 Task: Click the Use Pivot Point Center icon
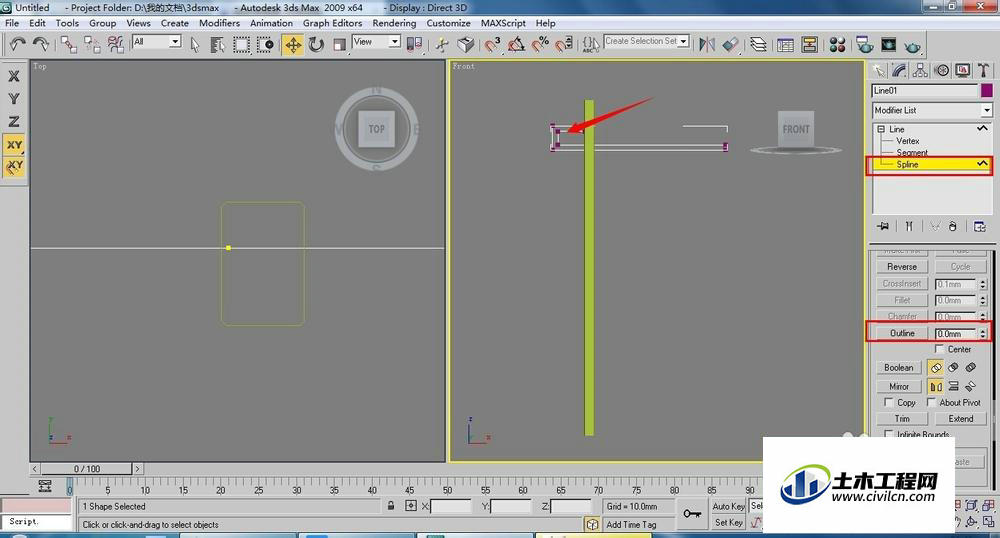point(414,44)
